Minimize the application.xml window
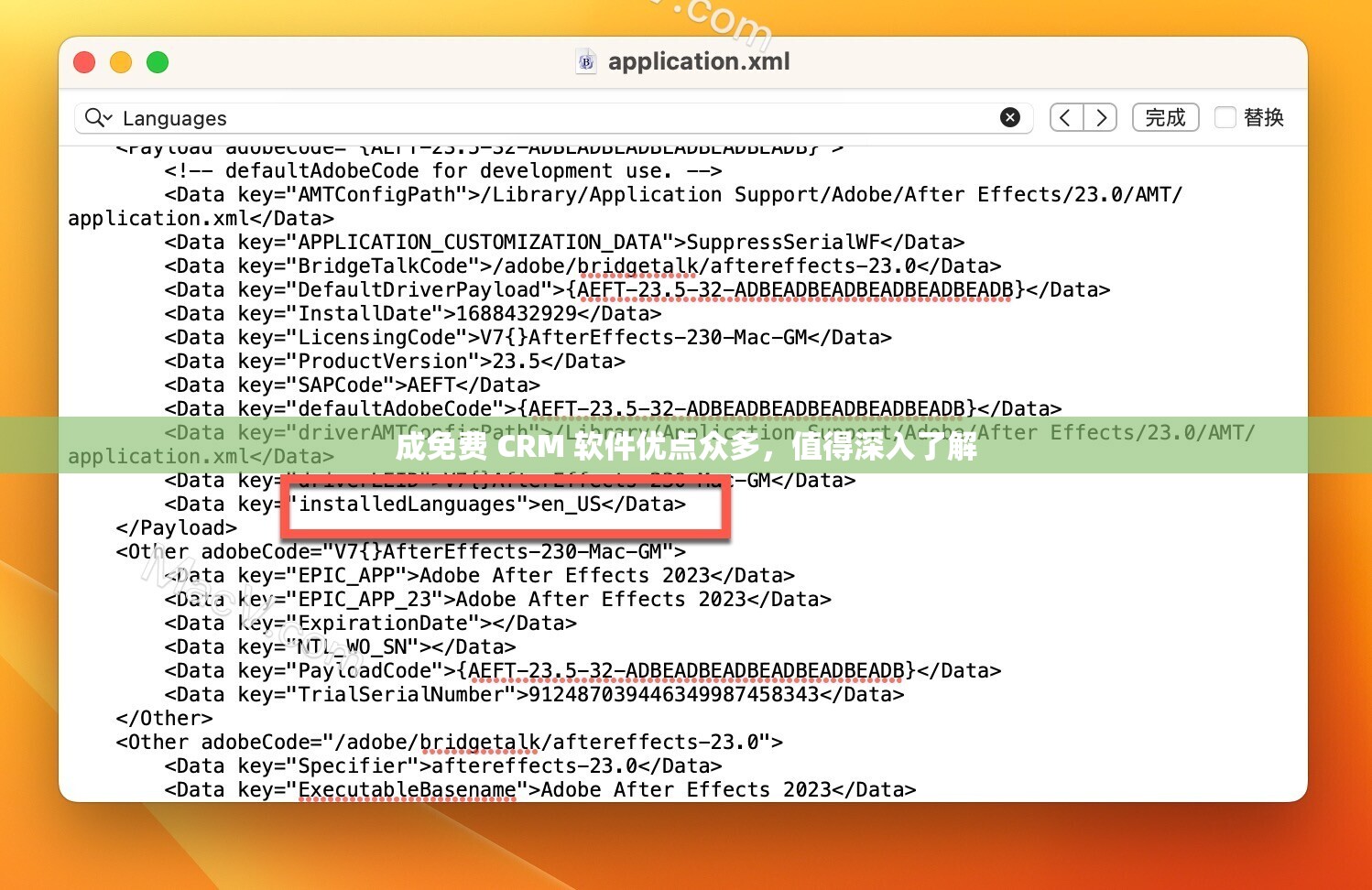The width and height of the screenshot is (1372, 890). (x=121, y=62)
